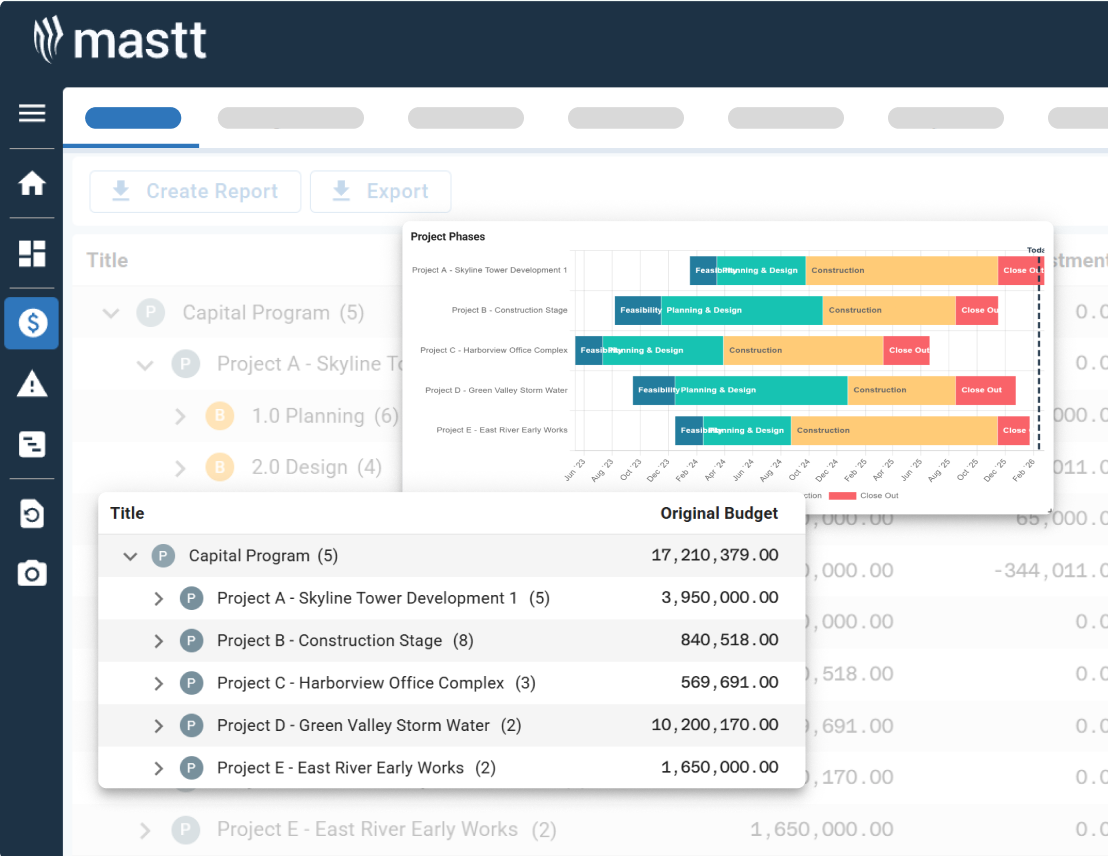
Task: Click the Export button
Action: coord(380,191)
